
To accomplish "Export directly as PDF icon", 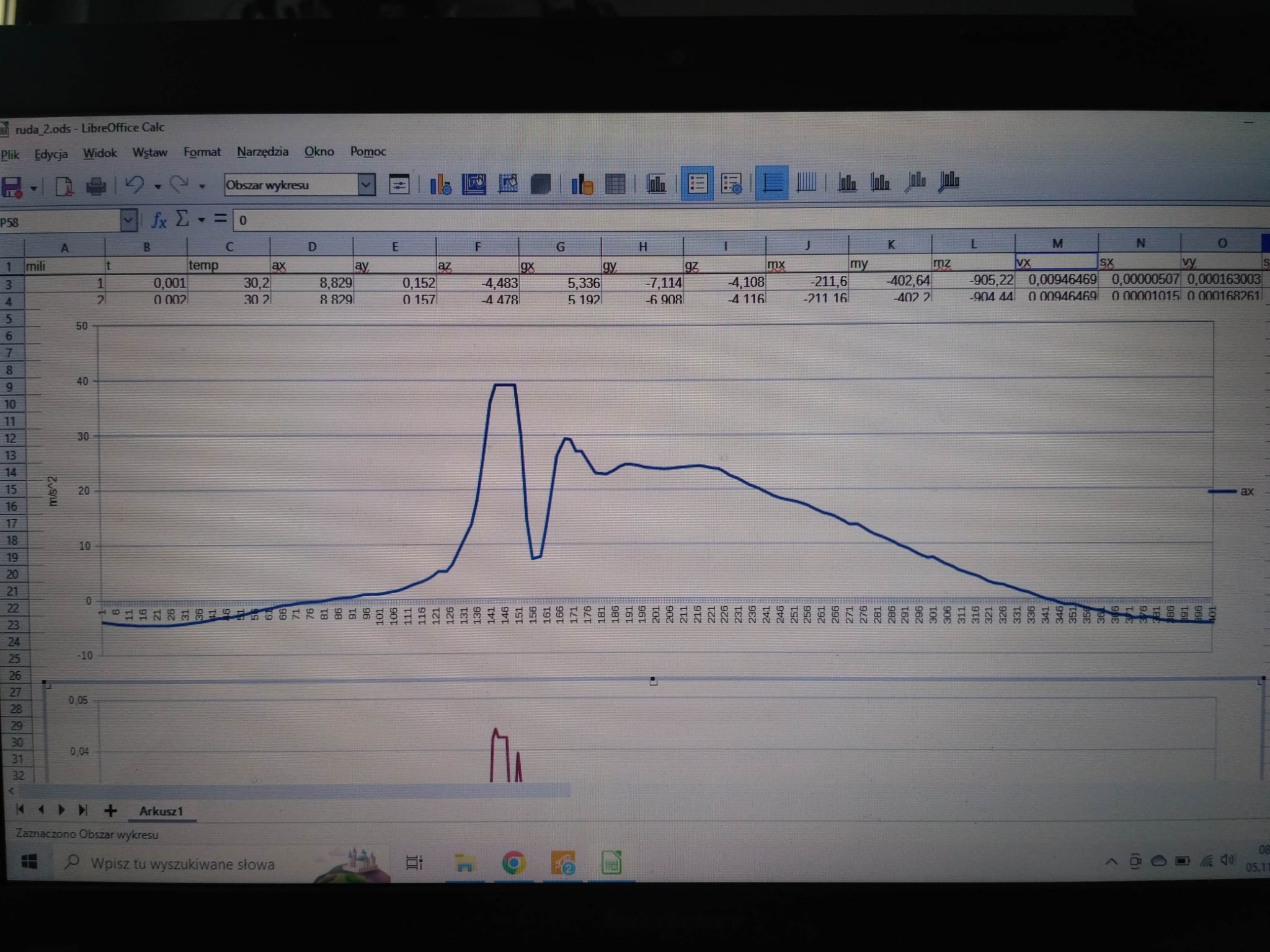I will [64, 186].
